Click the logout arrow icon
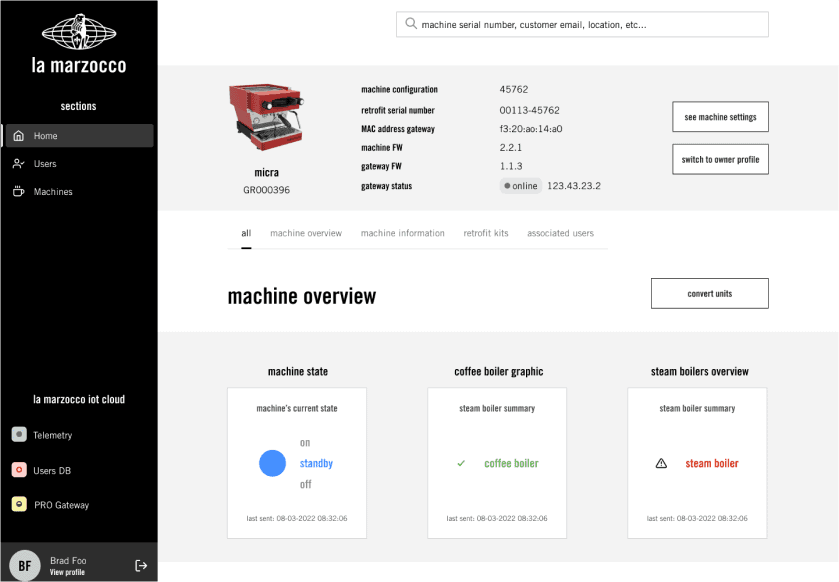 pyautogui.click(x=141, y=565)
